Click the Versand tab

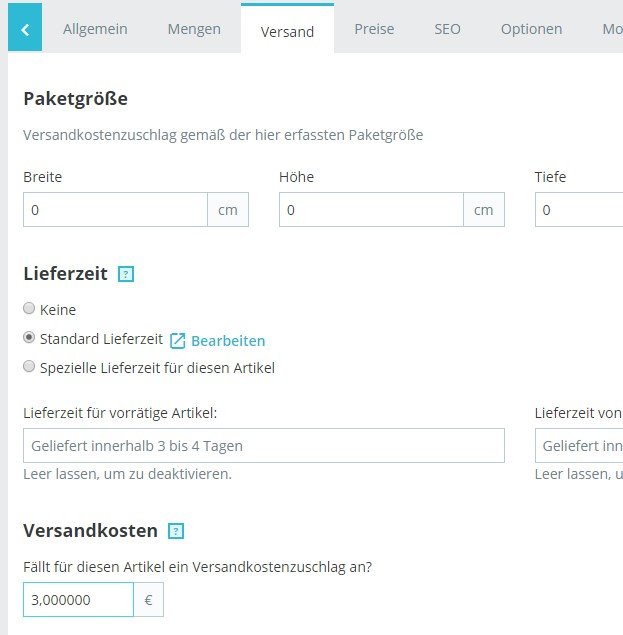point(287,31)
